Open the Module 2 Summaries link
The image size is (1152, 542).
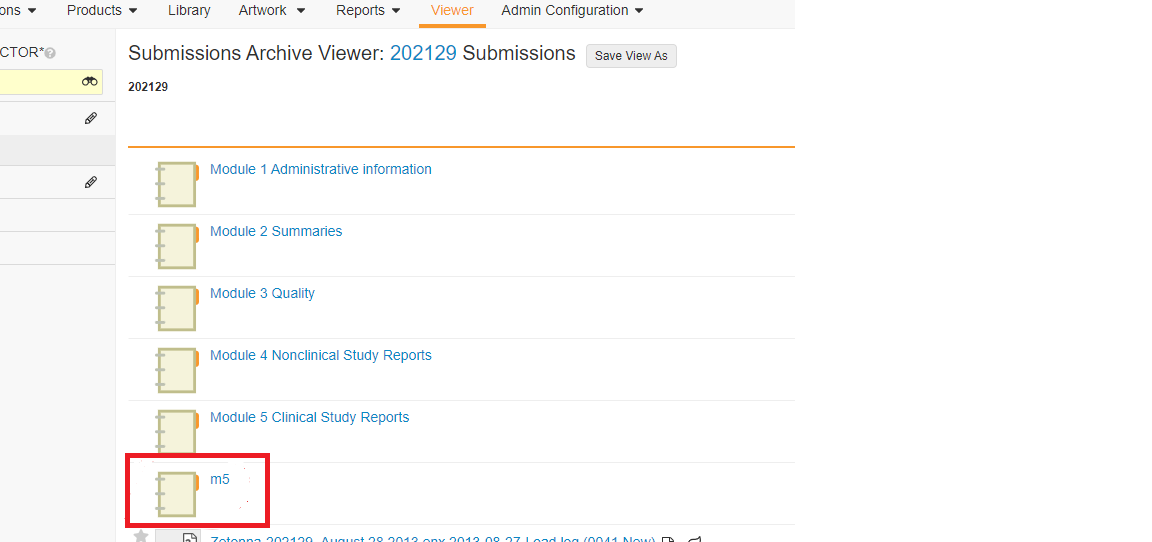[276, 231]
